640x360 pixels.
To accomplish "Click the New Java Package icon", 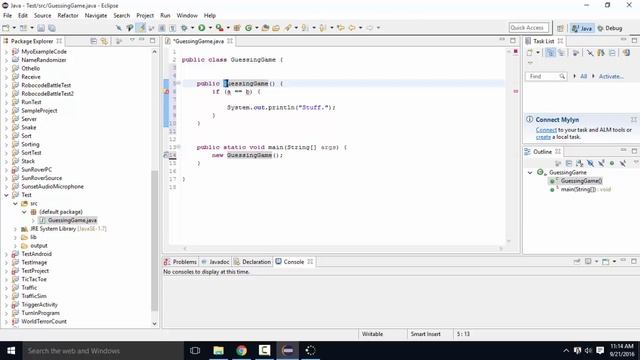I will tap(237, 28).
